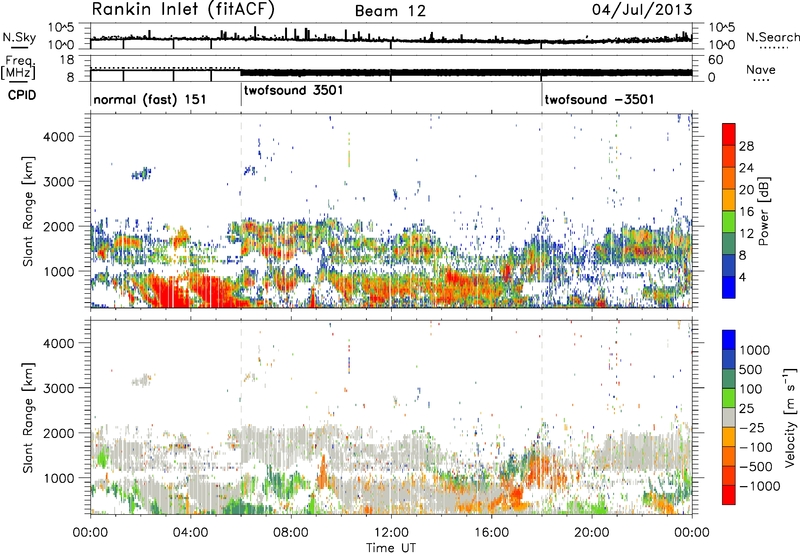This screenshot has width=800, height=554.
Task: Click the red bottom swatch of the velocity colorbar
Action: tap(729, 495)
